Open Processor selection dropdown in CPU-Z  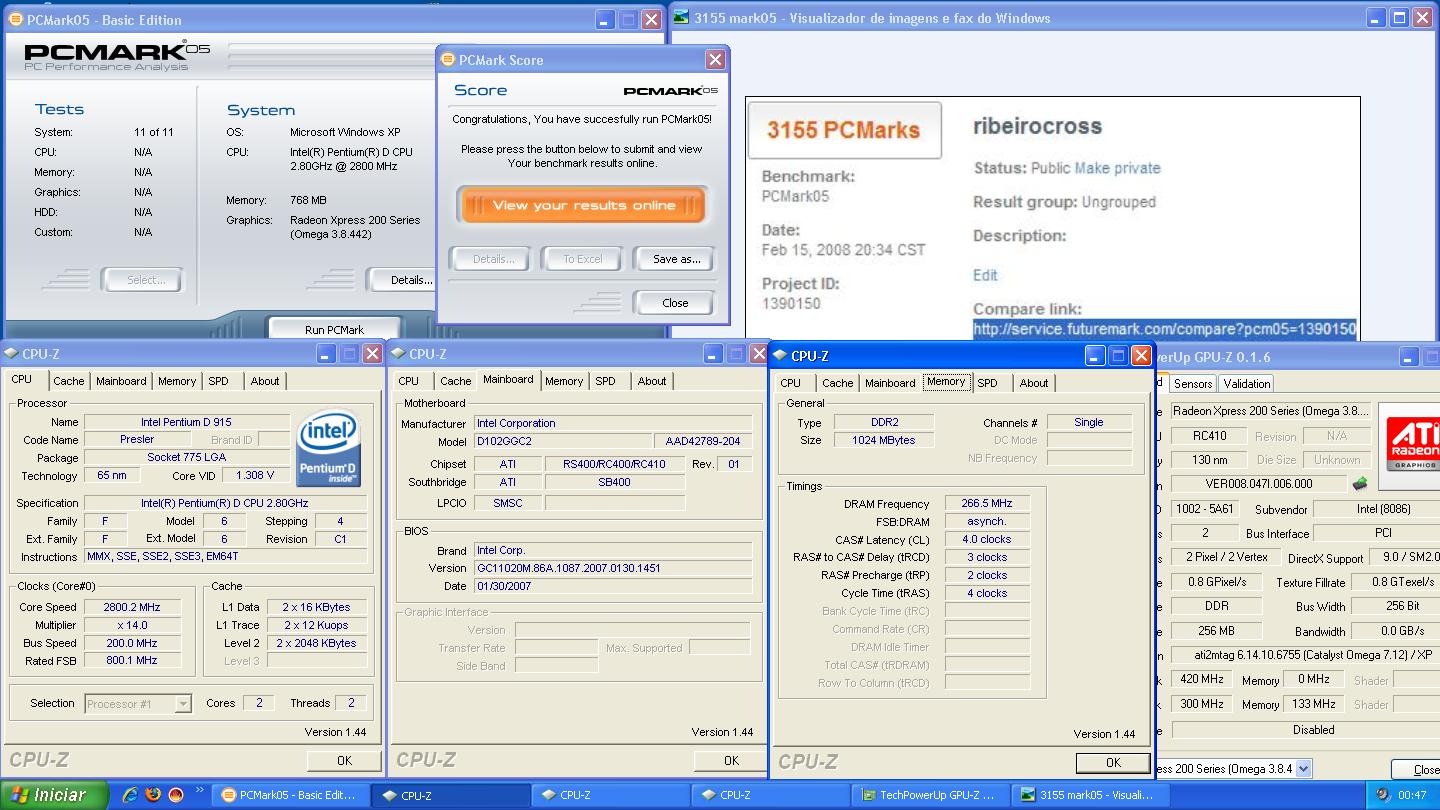click(x=183, y=704)
